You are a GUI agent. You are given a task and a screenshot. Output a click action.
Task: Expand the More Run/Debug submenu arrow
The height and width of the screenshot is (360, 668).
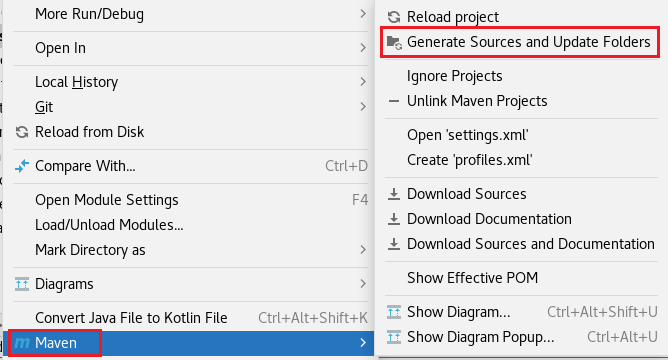pos(363,14)
